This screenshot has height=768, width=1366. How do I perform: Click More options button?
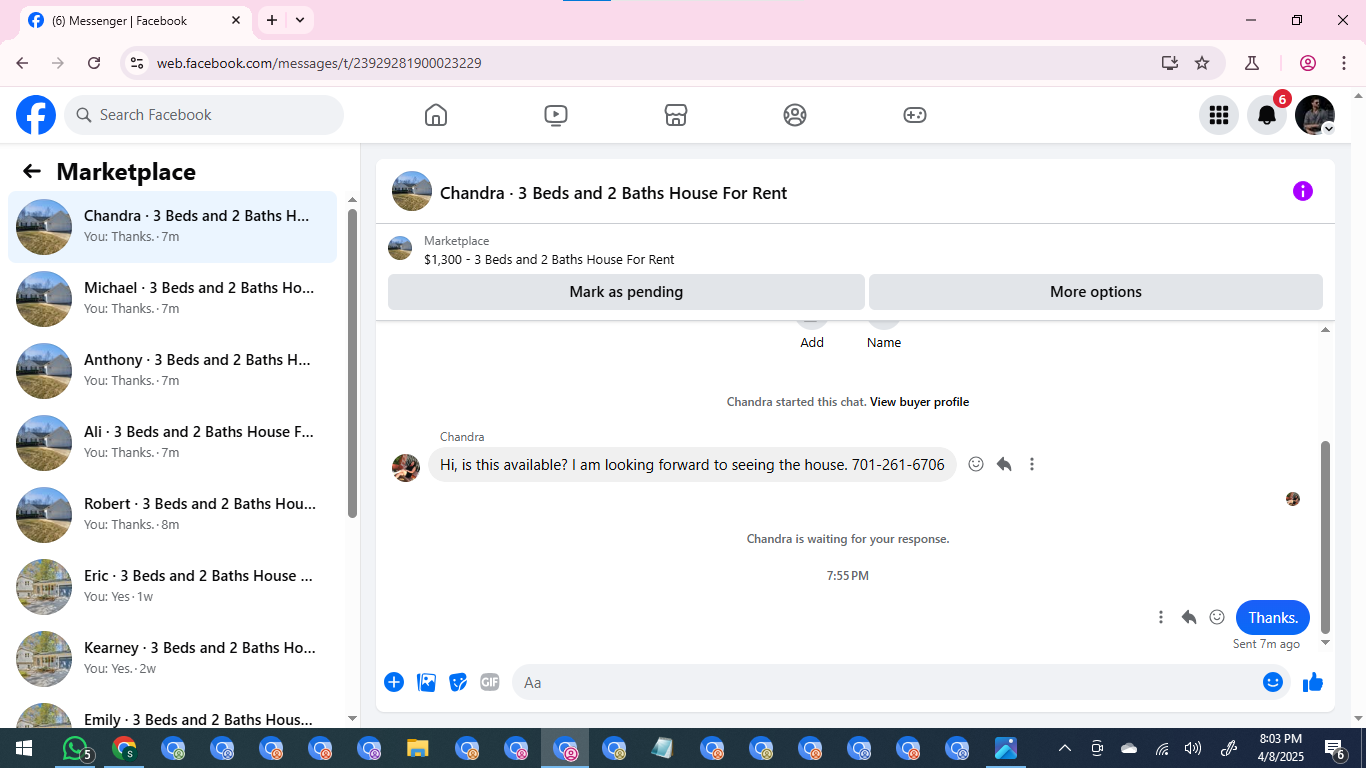1096,292
